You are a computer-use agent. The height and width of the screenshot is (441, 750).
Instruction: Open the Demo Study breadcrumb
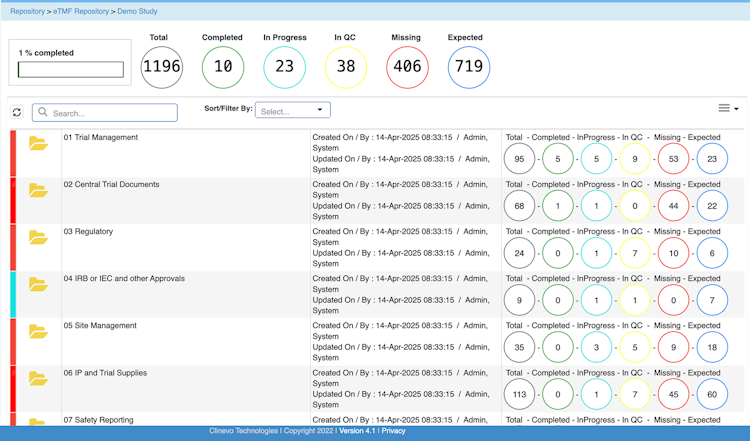point(137,11)
